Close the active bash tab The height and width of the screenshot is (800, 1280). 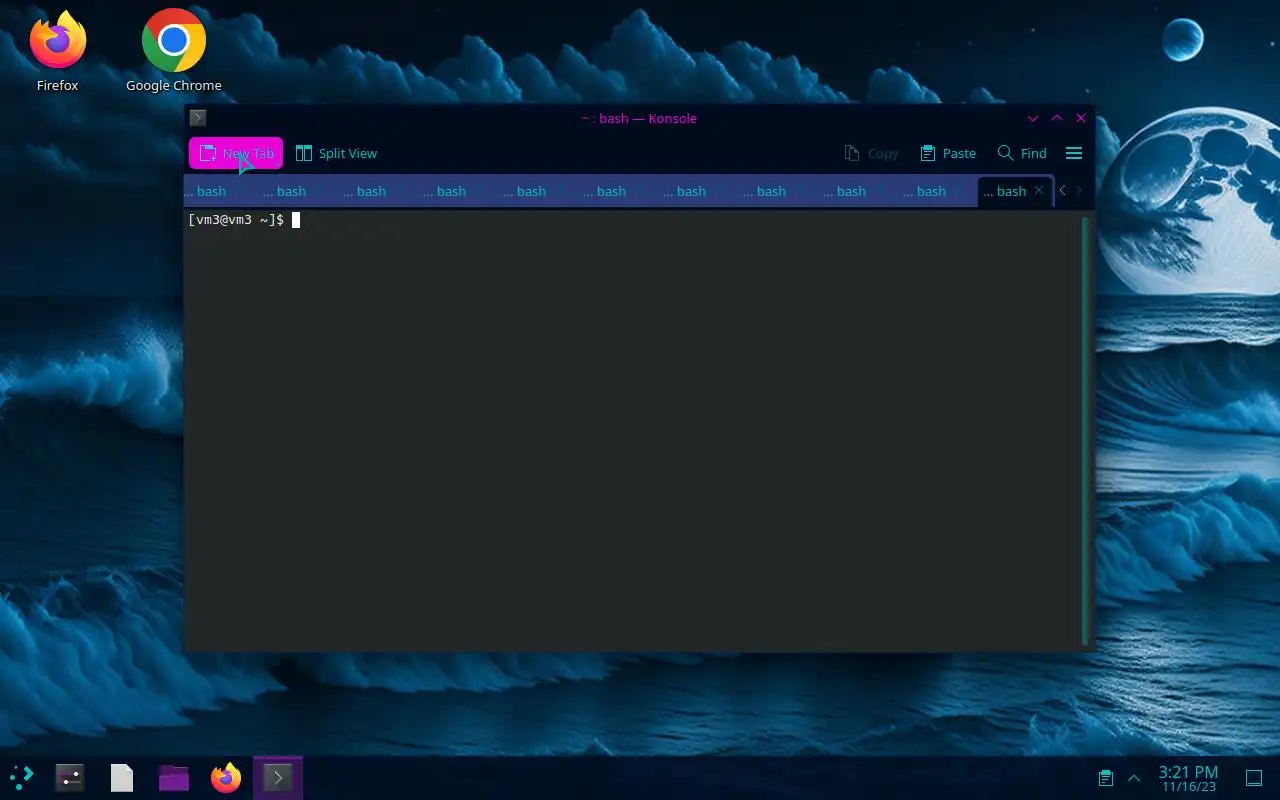(1039, 190)
